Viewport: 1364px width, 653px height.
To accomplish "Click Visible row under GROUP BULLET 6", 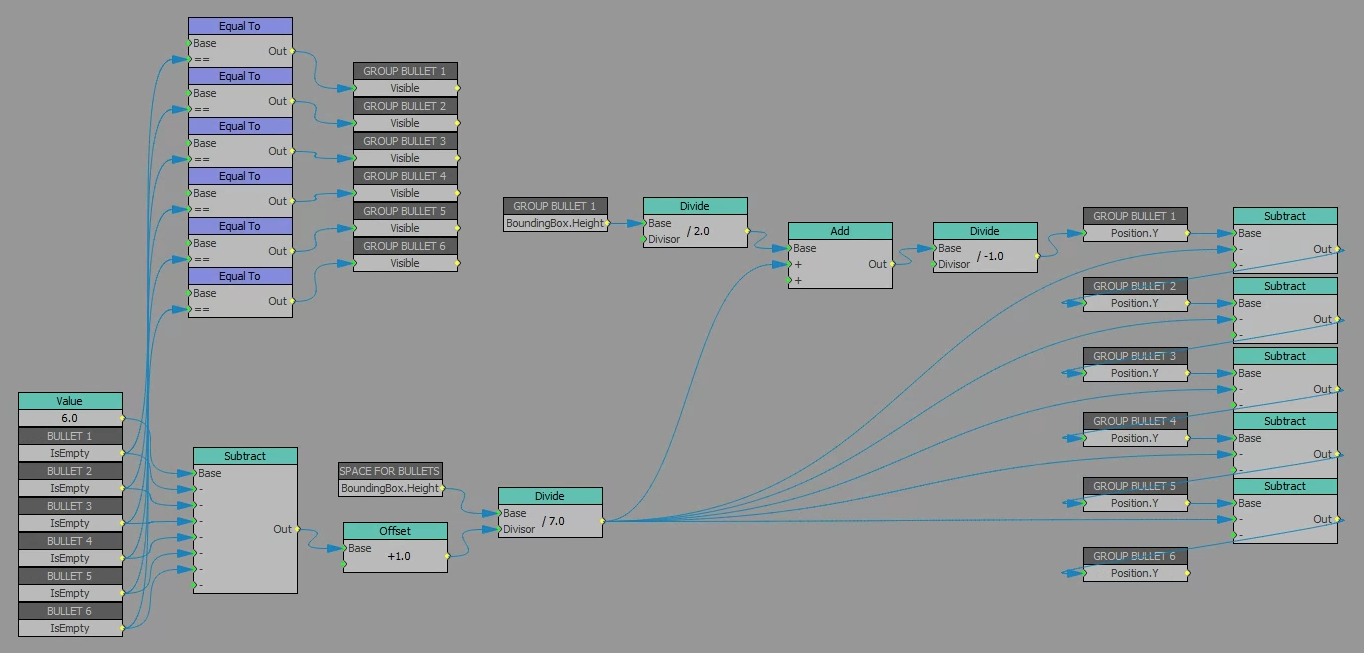I will 405,263.
